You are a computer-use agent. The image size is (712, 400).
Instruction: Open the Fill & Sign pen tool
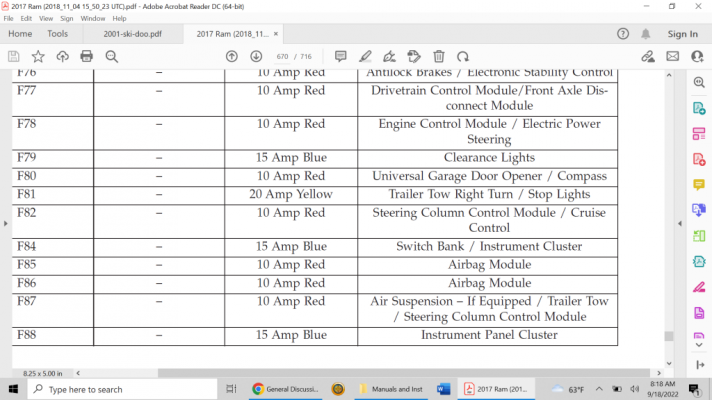[x=389, y=56]
